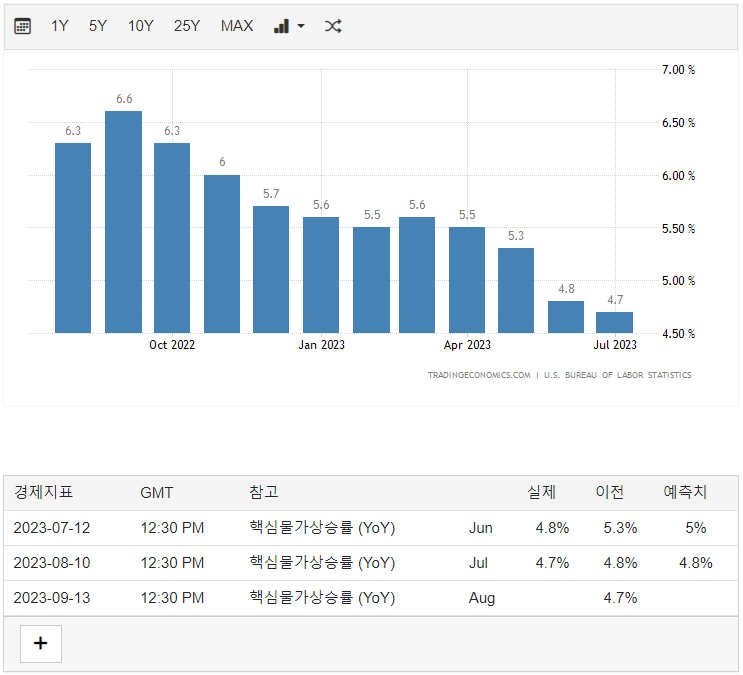Click the bar labeled 6
The image size is (743, 675).
(222, 254)
